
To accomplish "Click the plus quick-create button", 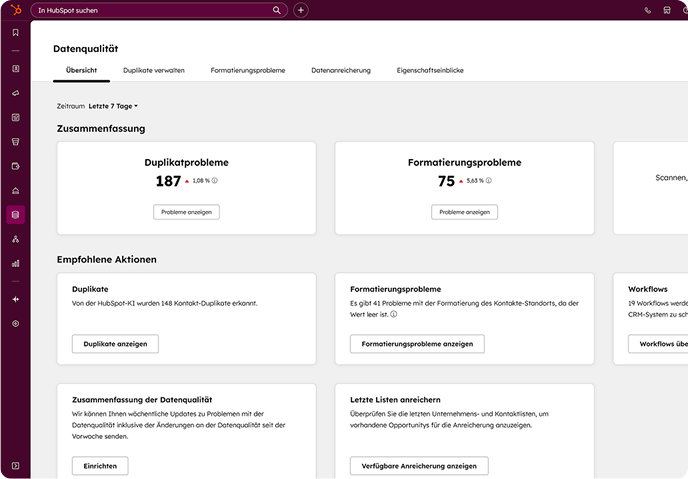I will pos(301,10).
